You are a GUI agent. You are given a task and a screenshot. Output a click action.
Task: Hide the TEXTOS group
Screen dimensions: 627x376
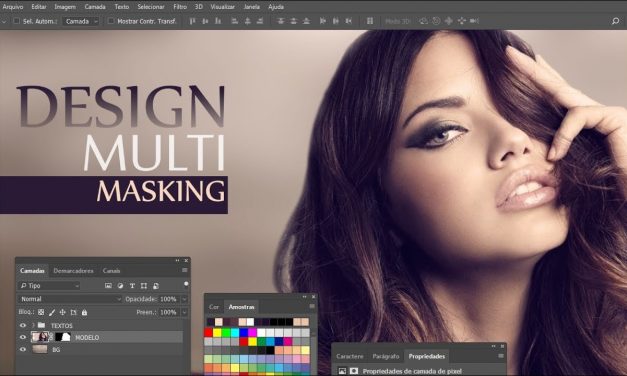[x=23, y=326]
